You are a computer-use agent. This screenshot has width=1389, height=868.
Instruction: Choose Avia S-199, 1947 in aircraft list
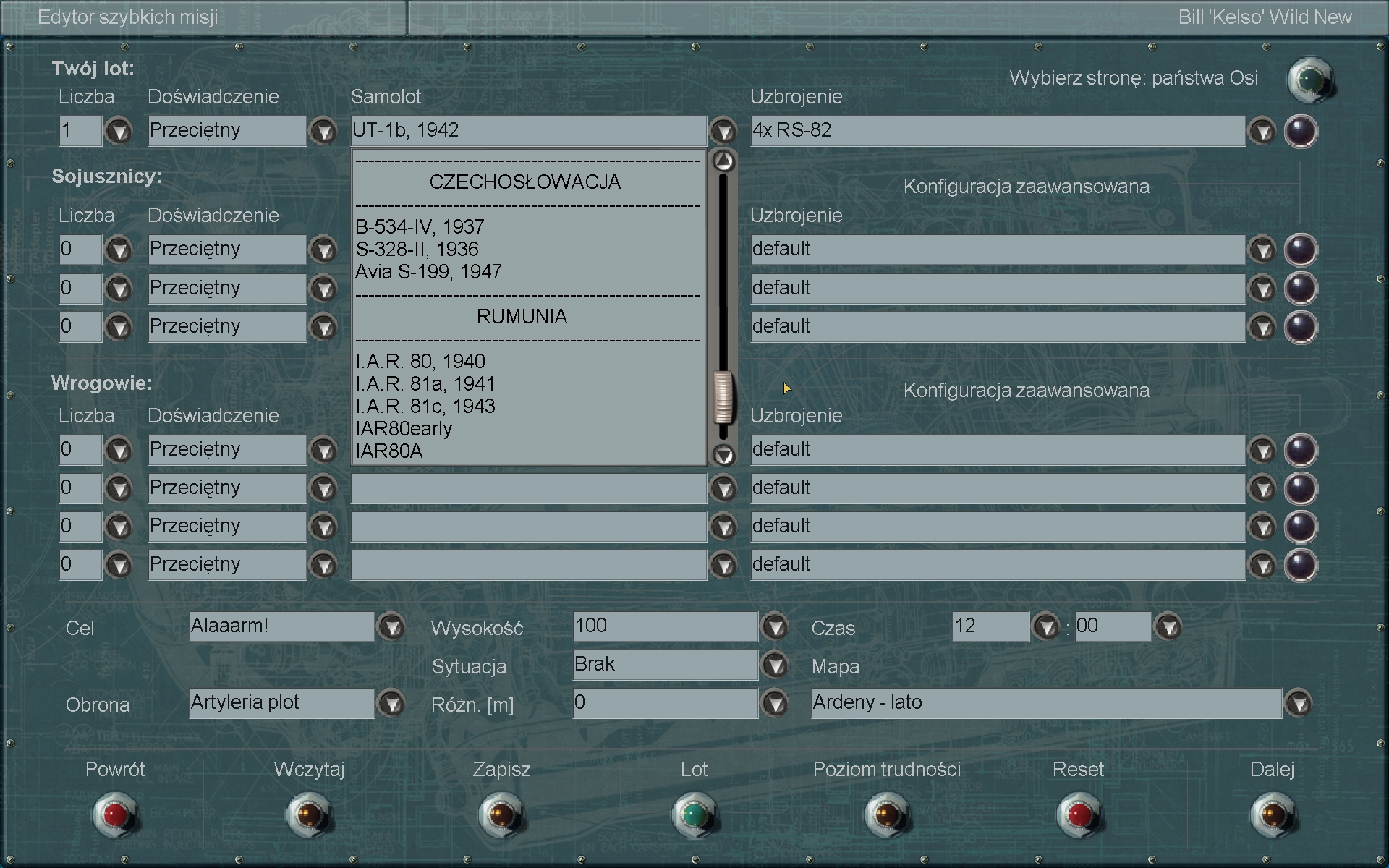[428, 271]
